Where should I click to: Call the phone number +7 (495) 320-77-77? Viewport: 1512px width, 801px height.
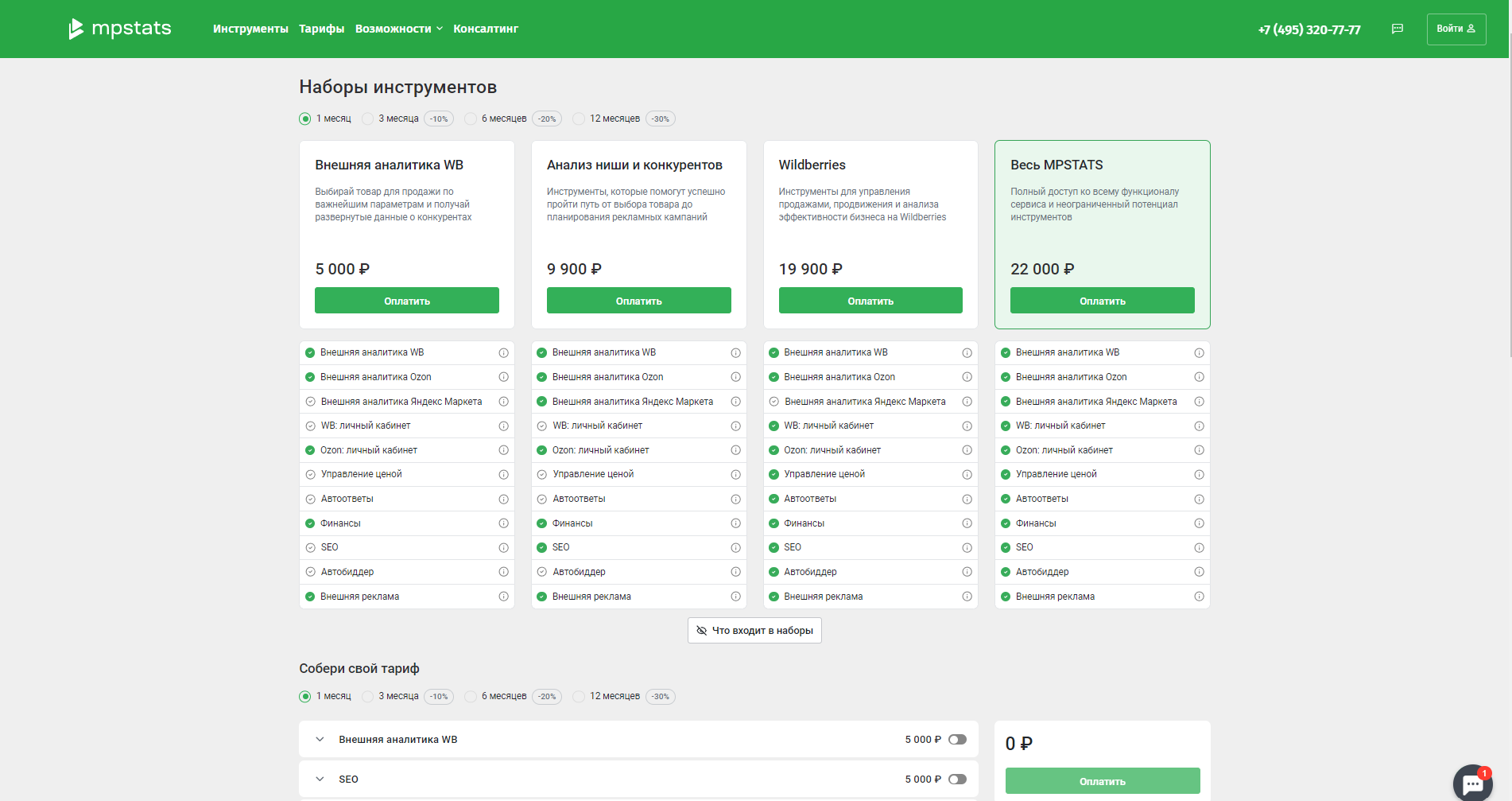(1309, 29)
